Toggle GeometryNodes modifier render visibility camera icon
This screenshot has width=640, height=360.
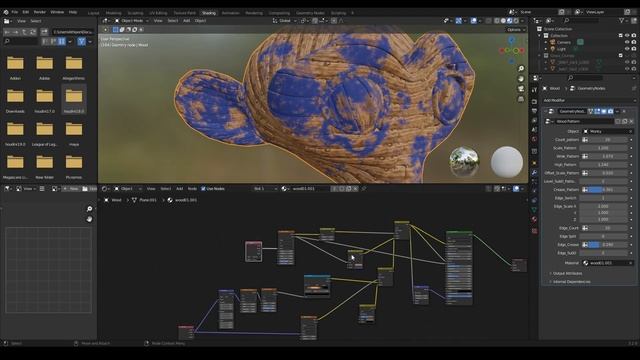click(611, 111)
